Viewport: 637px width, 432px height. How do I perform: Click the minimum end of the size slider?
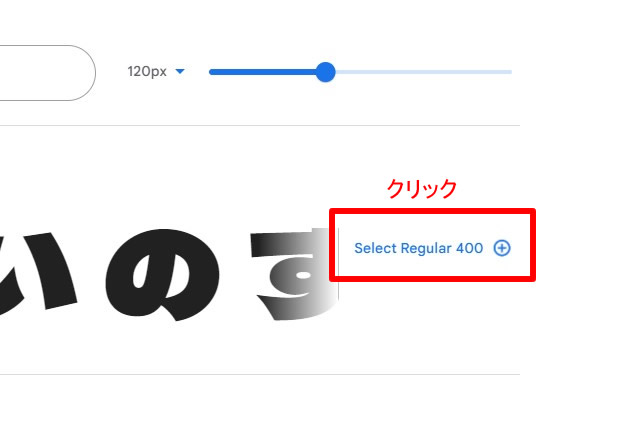tap(211, 72)
